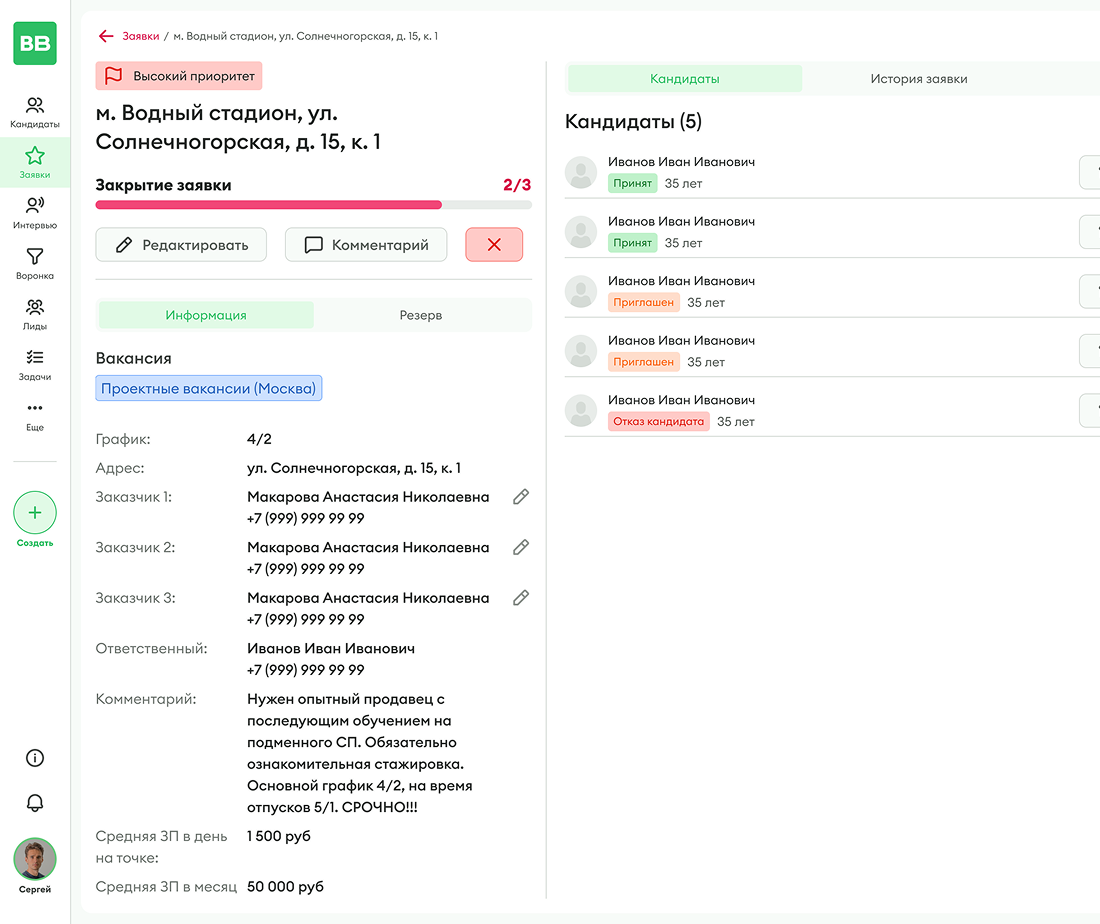This screenshot has height=924, width=1100.
Task: Click the Комментарий button
Action: [x=366, y=245]
